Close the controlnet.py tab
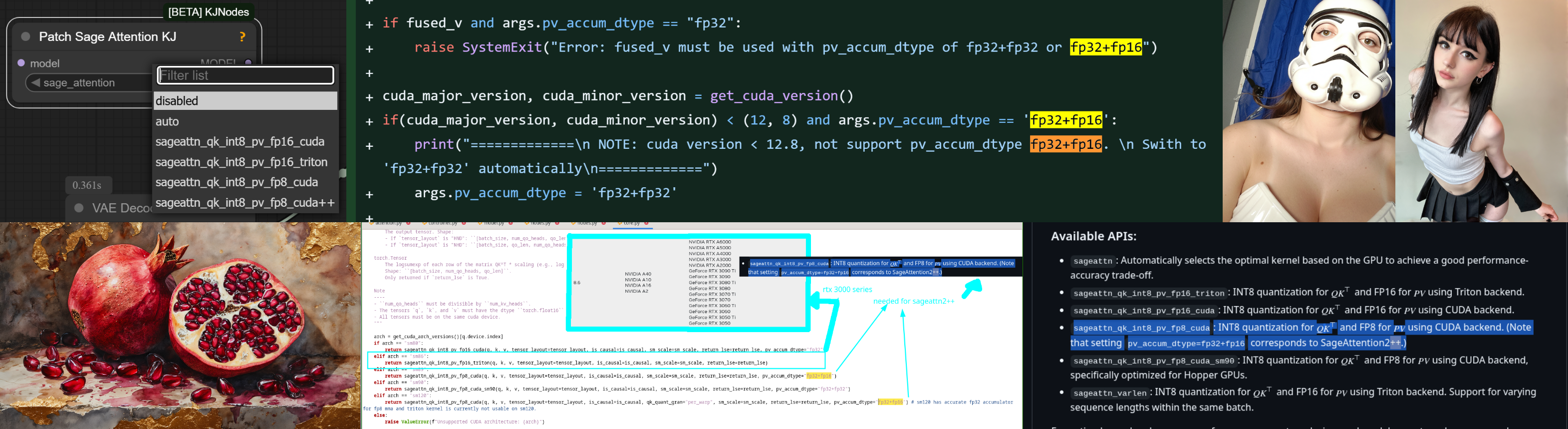 (464, 223)
